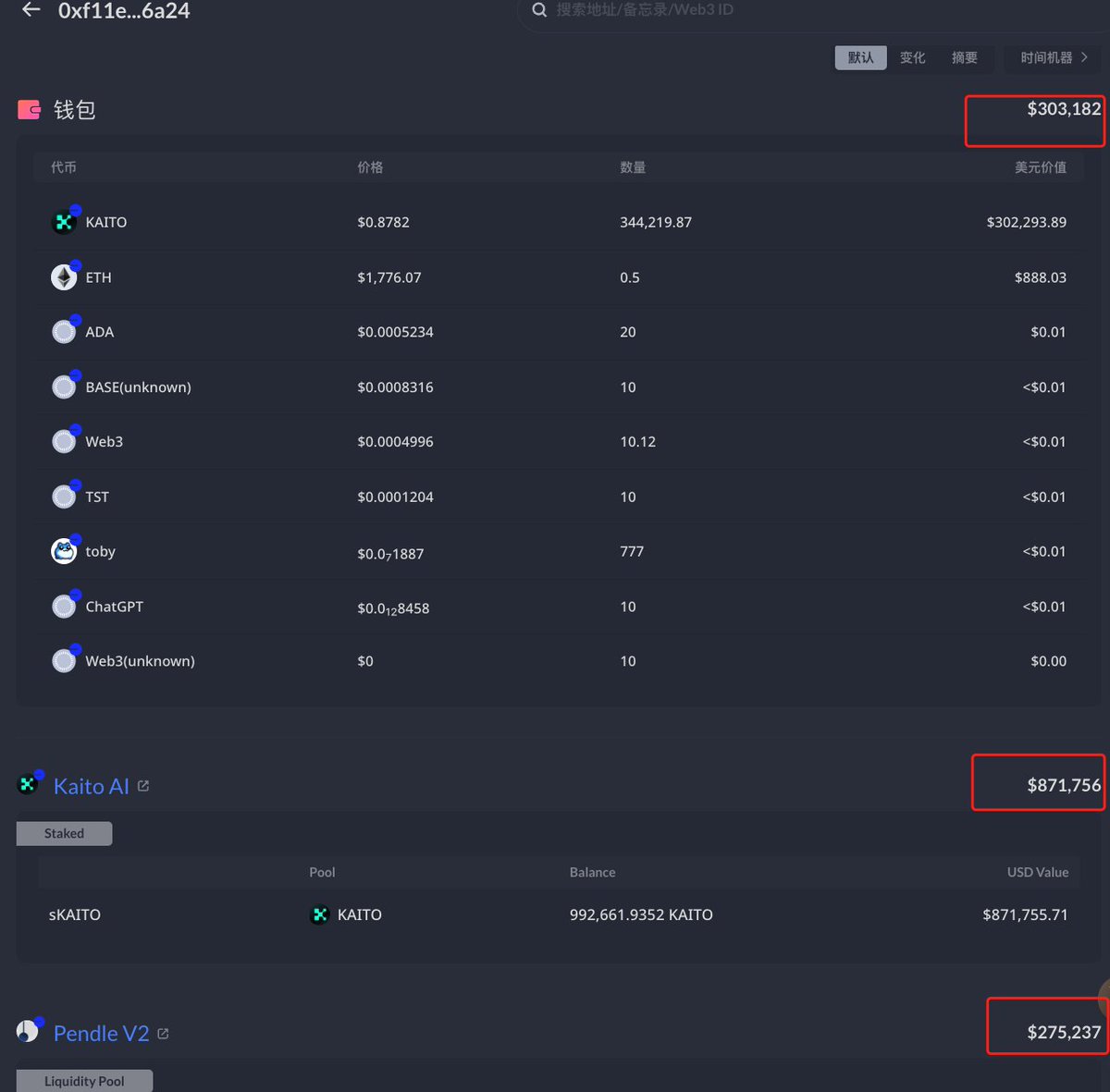Open the Pendle V2 link

tap(101, 1033)
